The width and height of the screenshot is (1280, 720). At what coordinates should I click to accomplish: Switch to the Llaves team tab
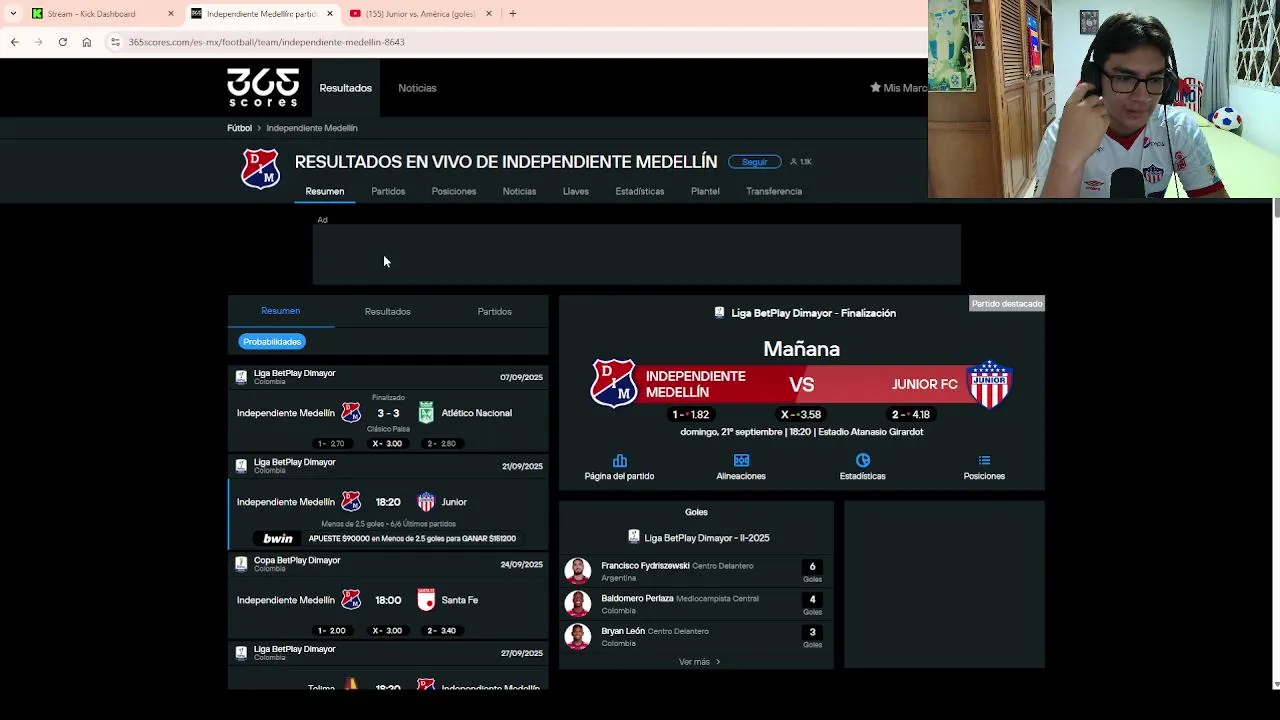pos(576,191)
